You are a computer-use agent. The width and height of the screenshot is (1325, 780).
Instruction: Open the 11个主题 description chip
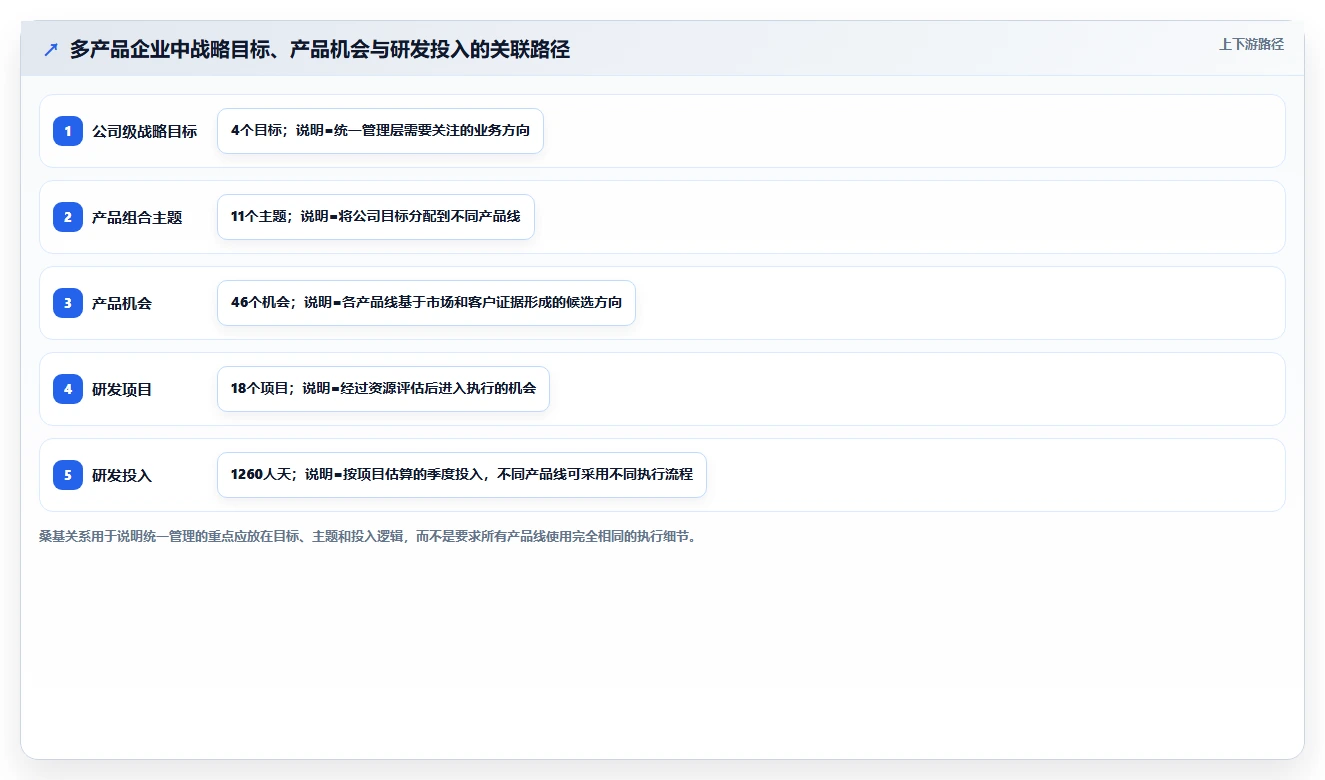[376, 217]
